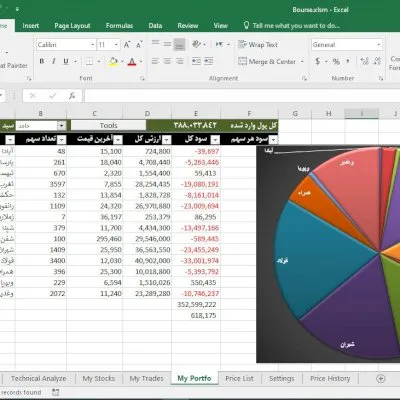Click Text Direction icon
Viewport: 400px width, 400px height.
click(x=219, y=44)
